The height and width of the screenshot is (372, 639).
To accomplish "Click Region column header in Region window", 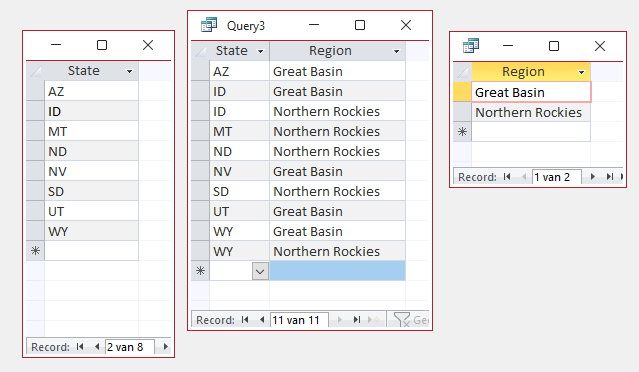I will click(x=531, y=72).
